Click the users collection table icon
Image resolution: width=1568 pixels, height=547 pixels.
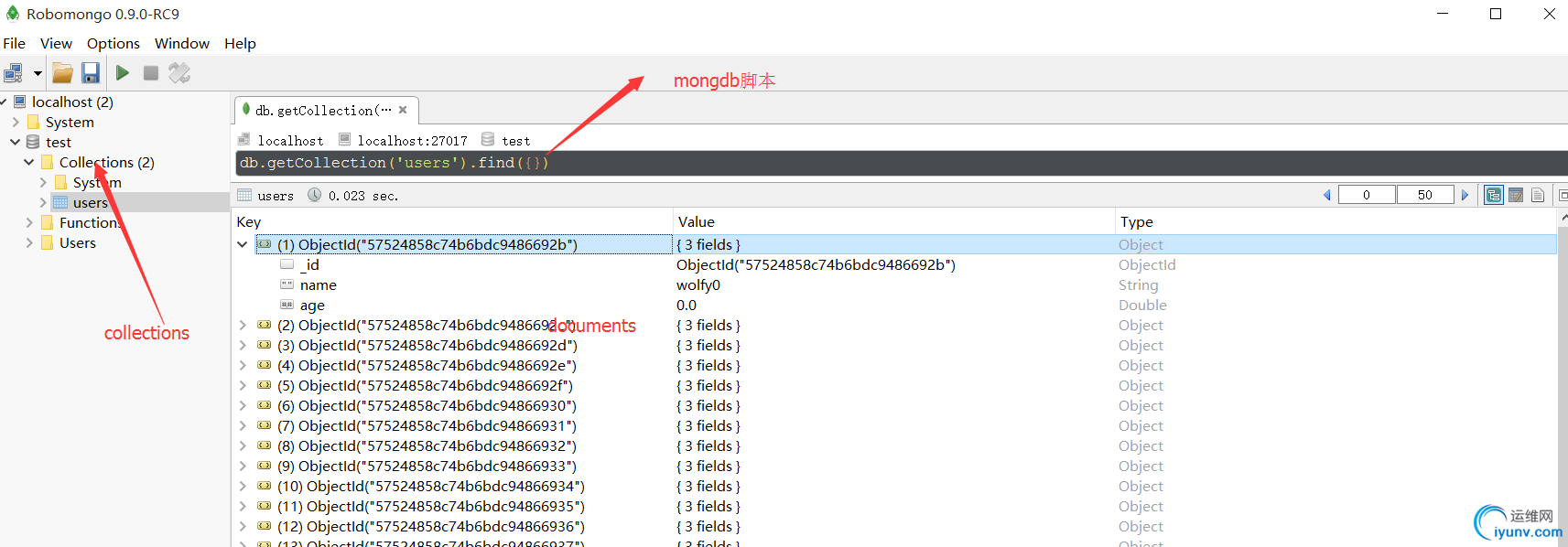point(60,202)
